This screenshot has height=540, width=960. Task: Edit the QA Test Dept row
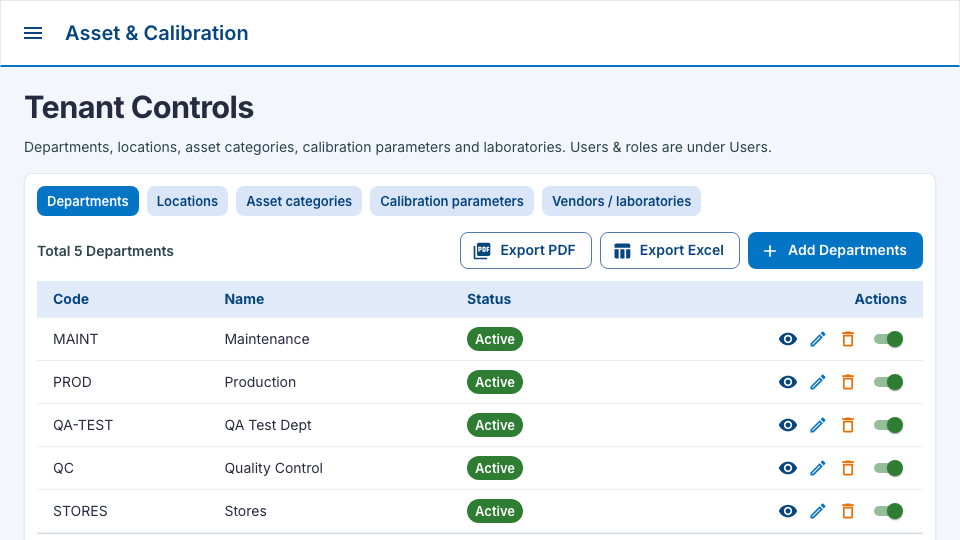pos(818,425)
